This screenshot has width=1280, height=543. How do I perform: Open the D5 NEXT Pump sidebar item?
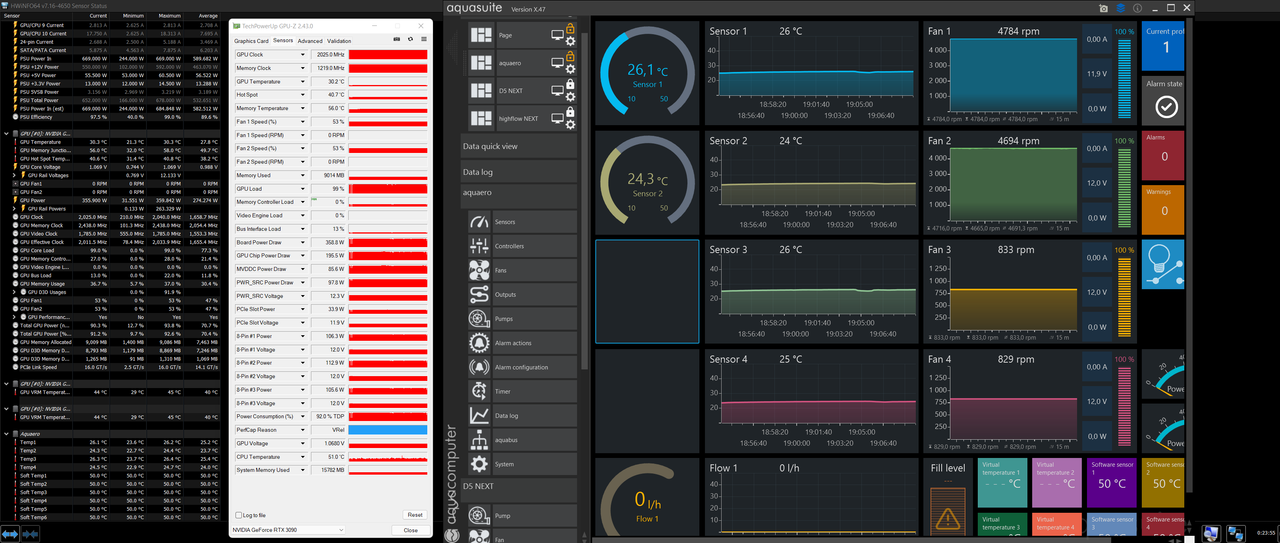522,516
